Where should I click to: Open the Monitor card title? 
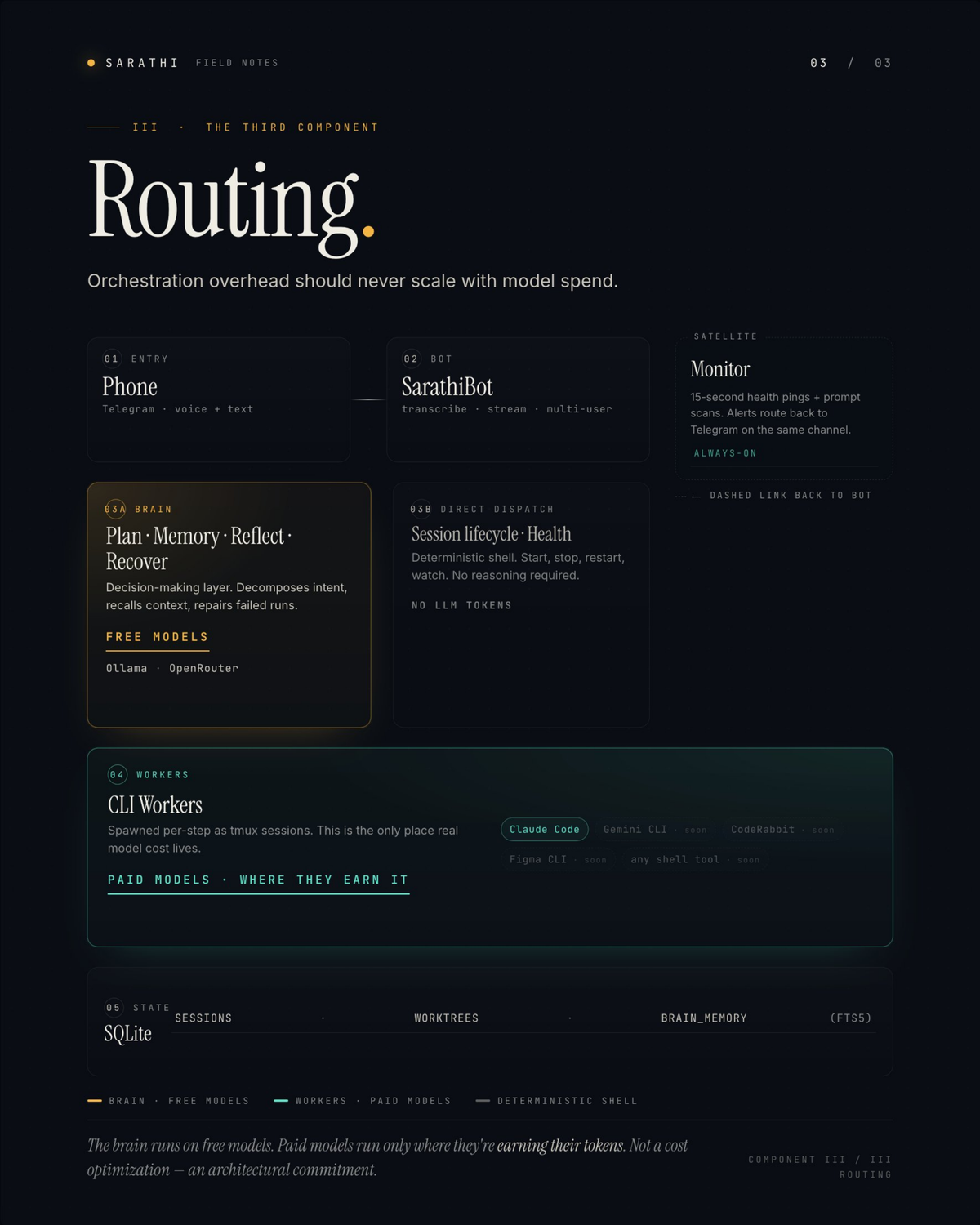click(720, 369)
